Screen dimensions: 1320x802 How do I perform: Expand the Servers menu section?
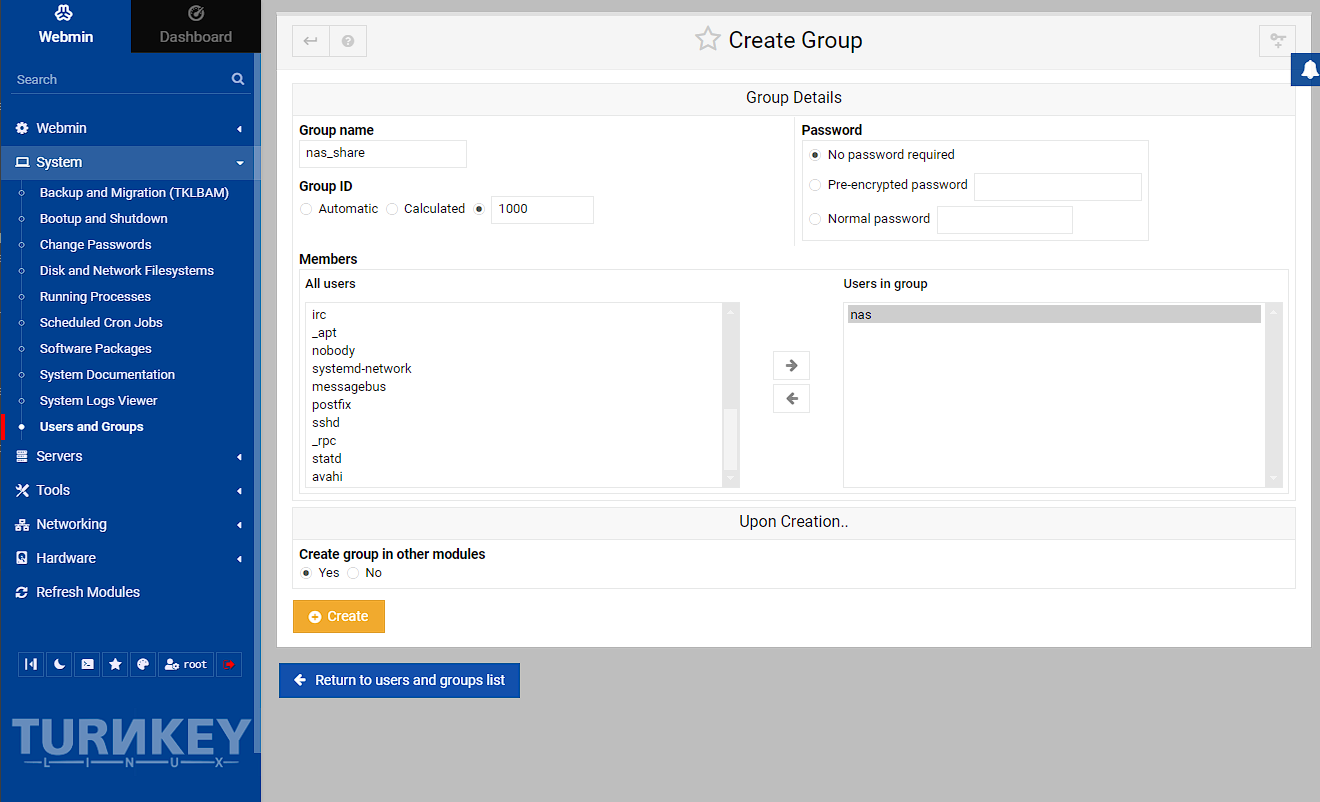pos(60,456)
